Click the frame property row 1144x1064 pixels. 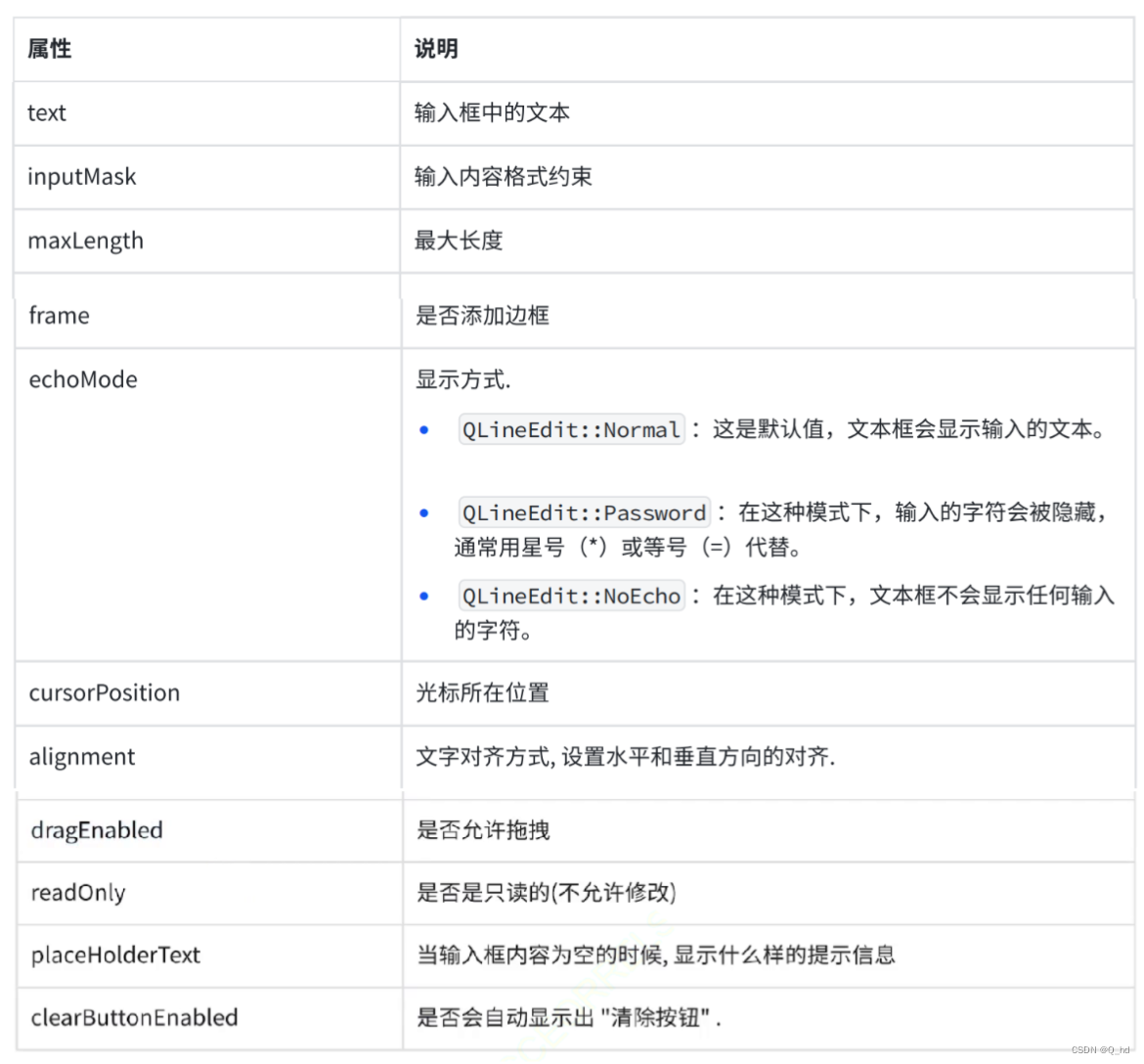58,315
